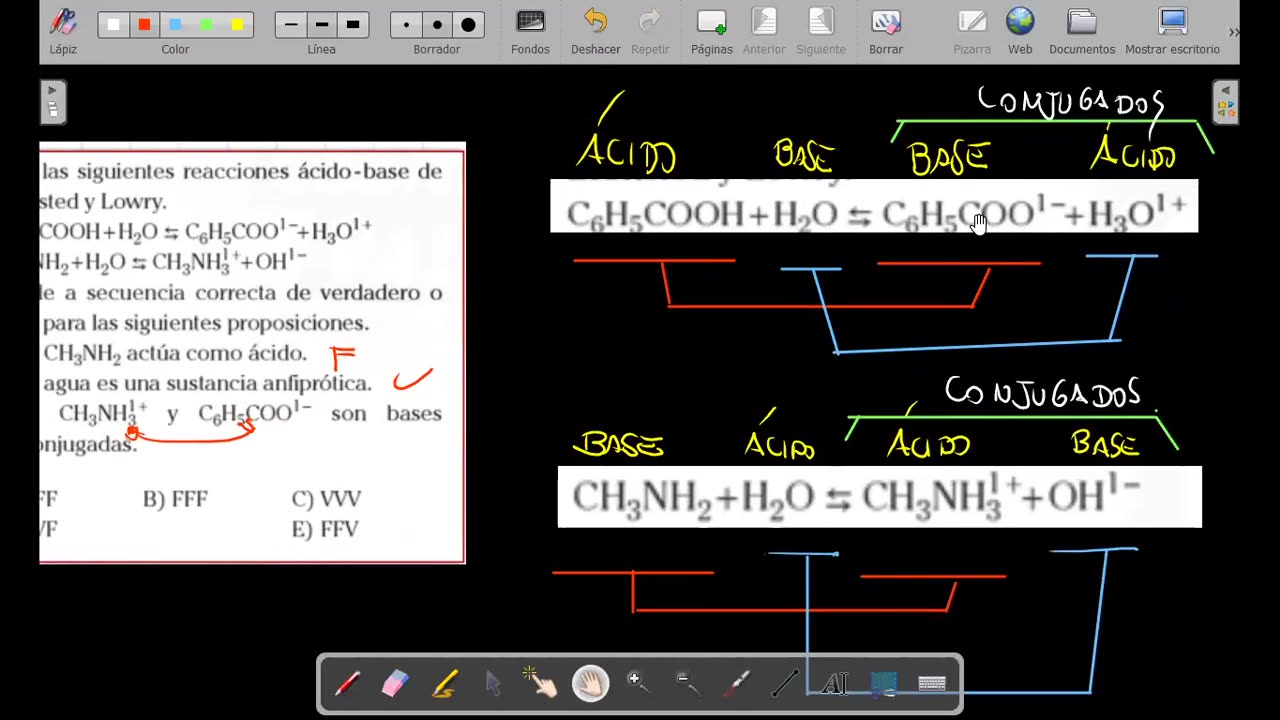The height and width of the screenshot is (720, 1280).
Task: Select the large eraser size
Action: pyautogui.click(x=468, y=24)
